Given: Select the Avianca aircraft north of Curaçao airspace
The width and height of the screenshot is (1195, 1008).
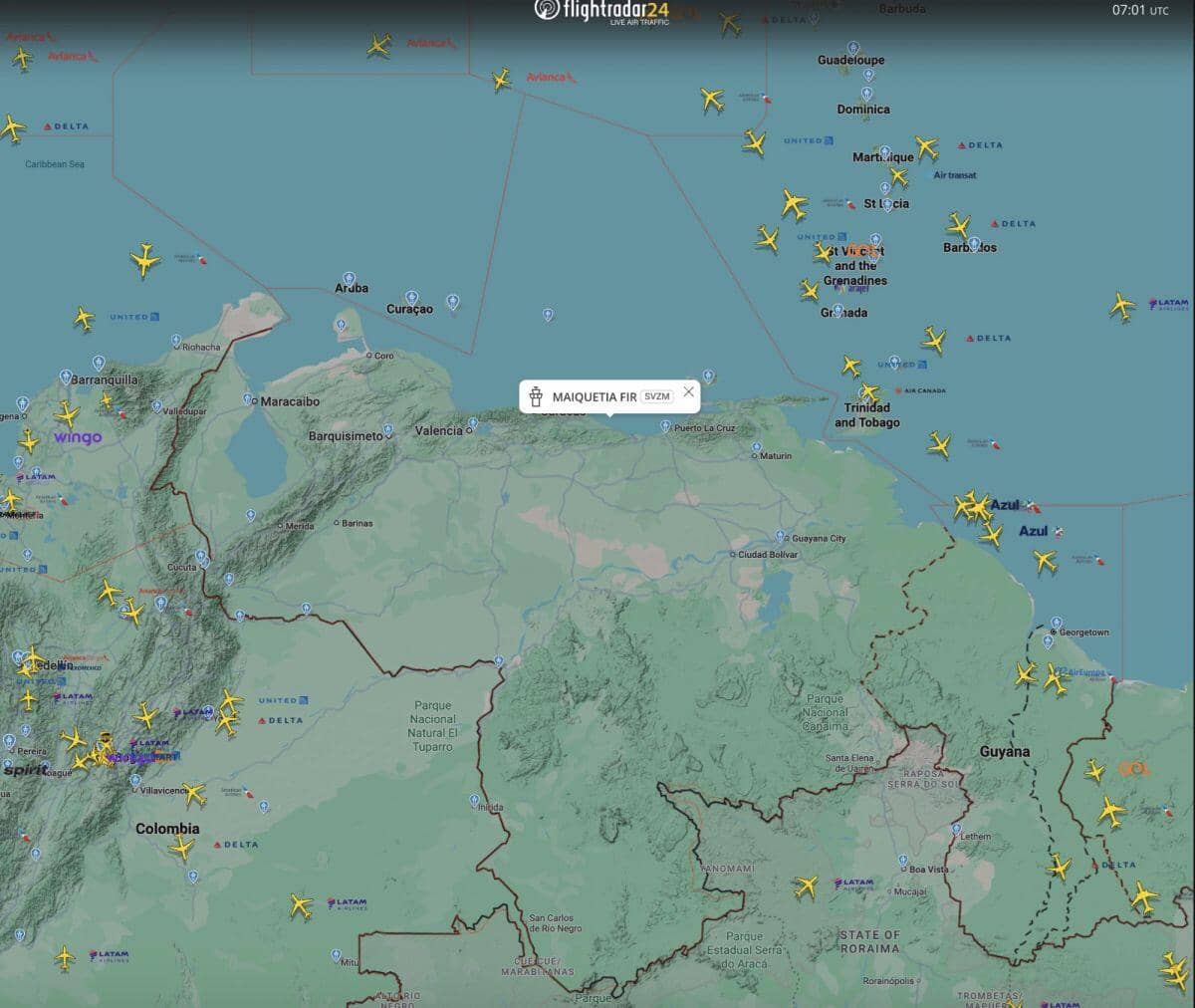Looking at the screenshot, I should (x=501, y=80).
